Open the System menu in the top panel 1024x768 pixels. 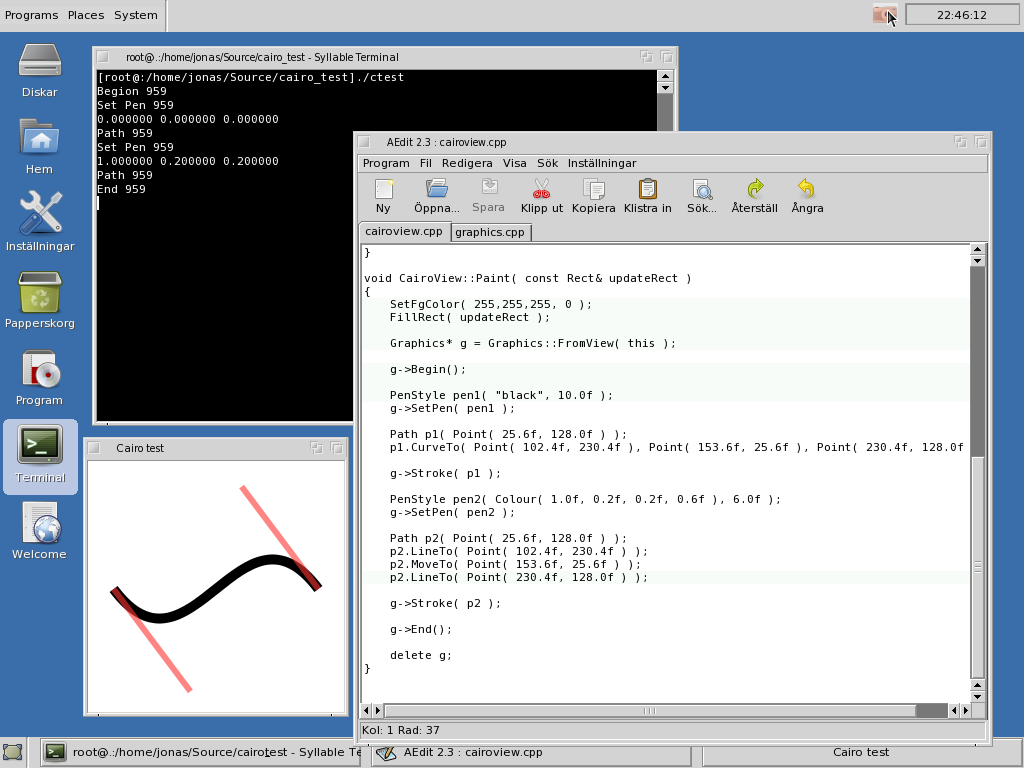(136, 15)
